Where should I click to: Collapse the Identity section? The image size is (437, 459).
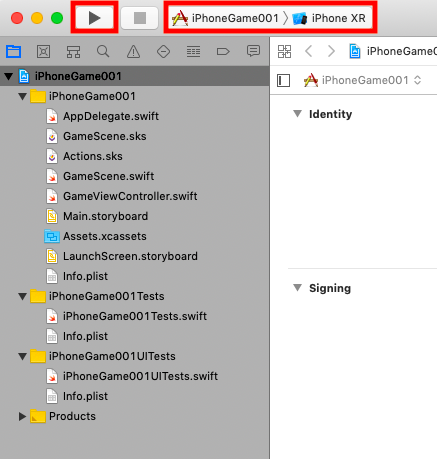tap(297, 114)
